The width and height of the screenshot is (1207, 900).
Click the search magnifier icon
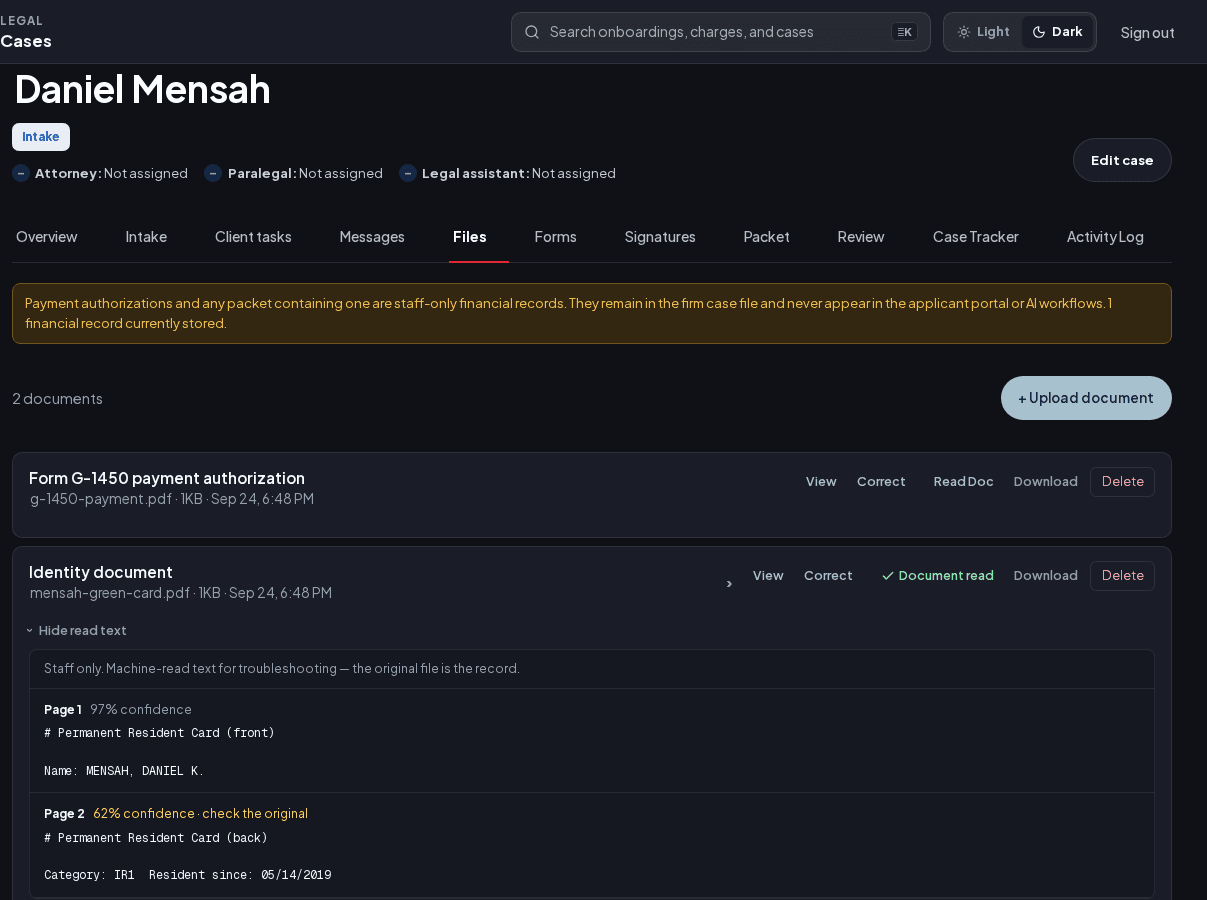tap(532, 32)
